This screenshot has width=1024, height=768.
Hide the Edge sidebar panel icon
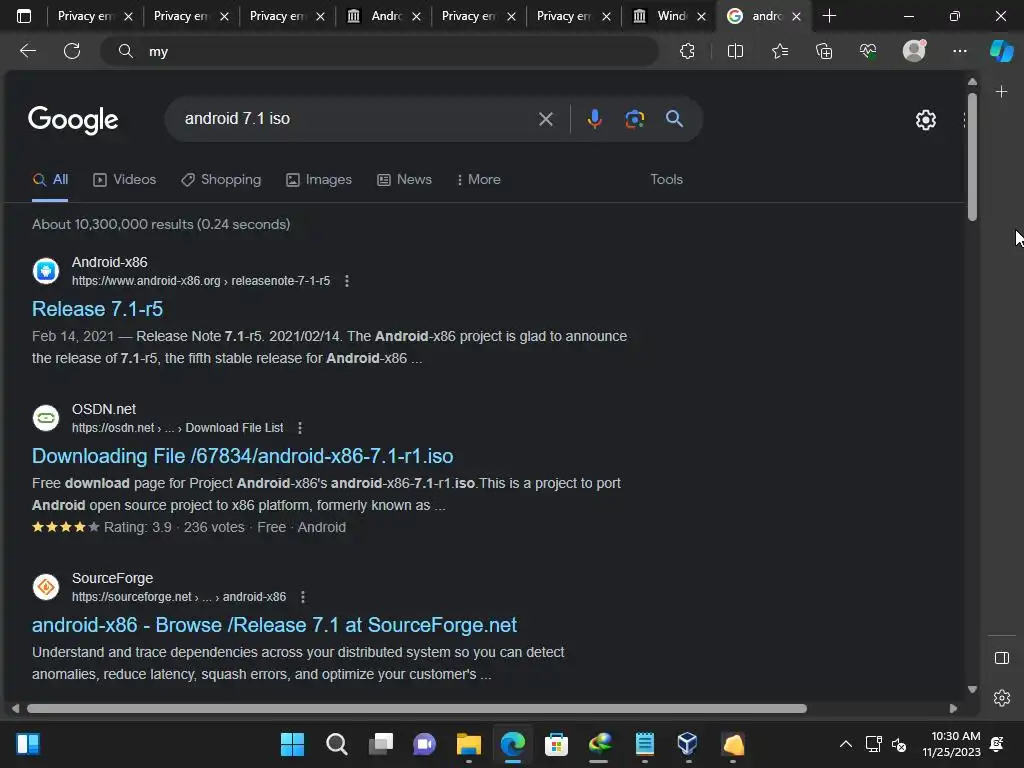click(x=1002, y=658)
